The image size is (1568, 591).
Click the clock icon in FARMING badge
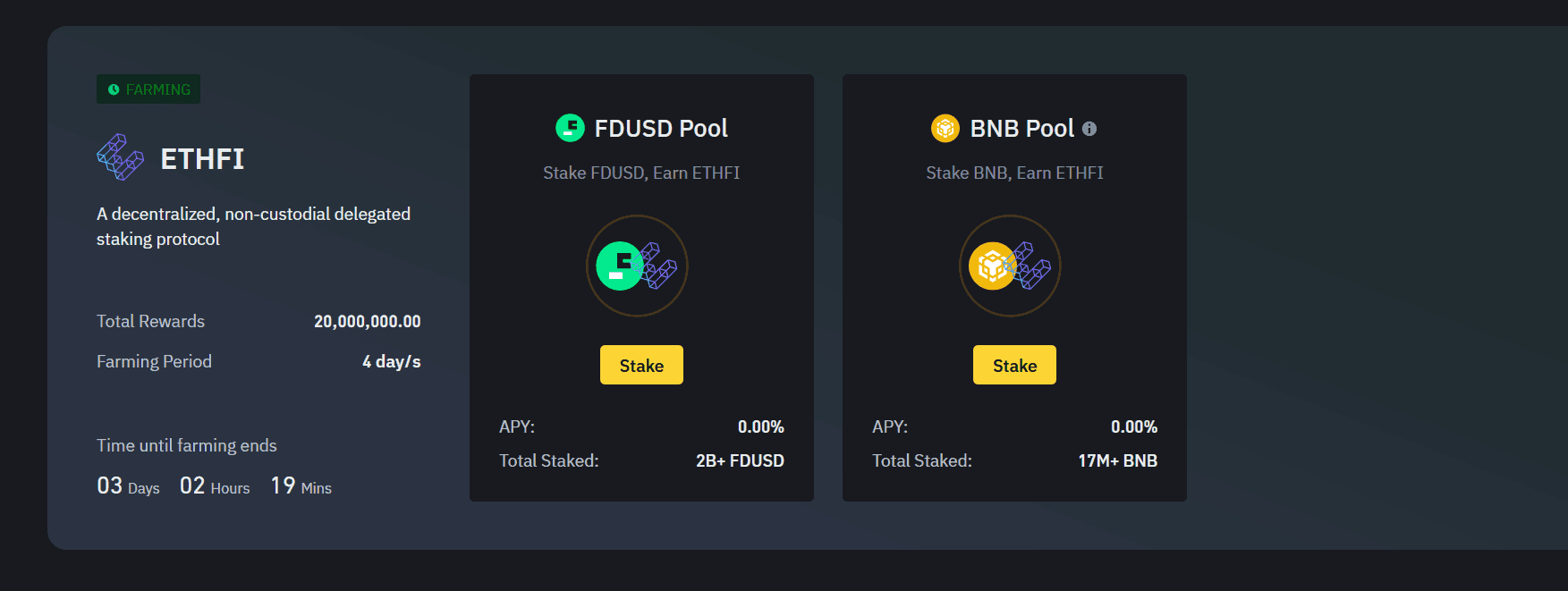tap(114, 89)
